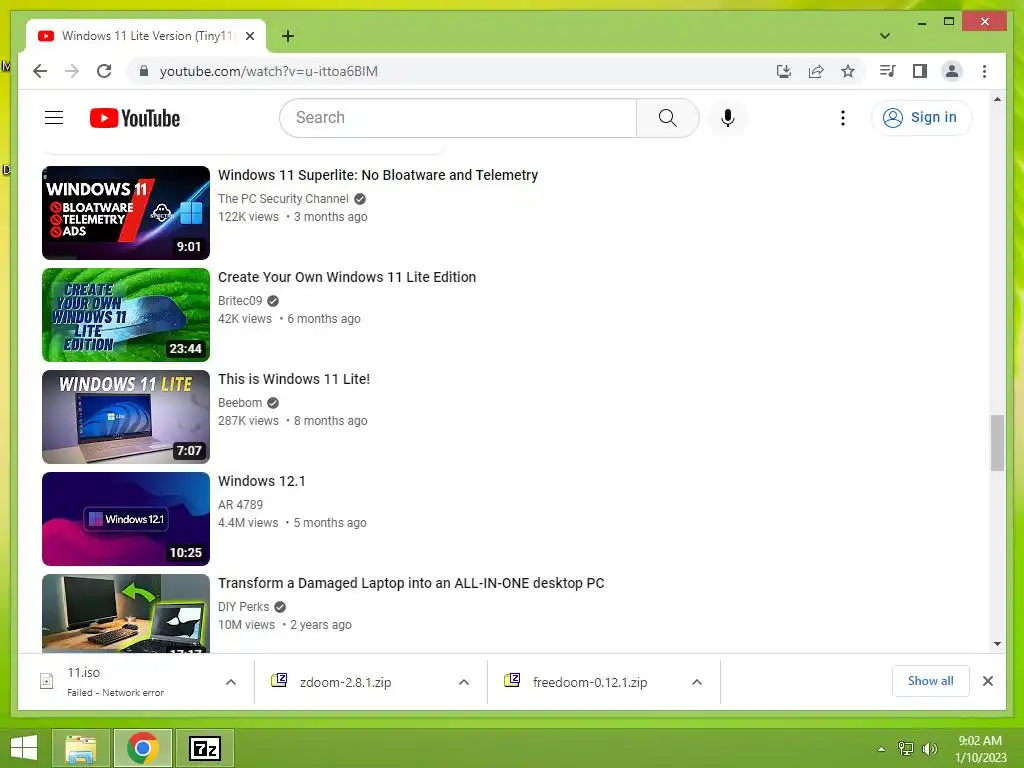Open Create Your Own Windows 11 Lite Edition title
1024x768 pixels.
(x=347, y=277)
